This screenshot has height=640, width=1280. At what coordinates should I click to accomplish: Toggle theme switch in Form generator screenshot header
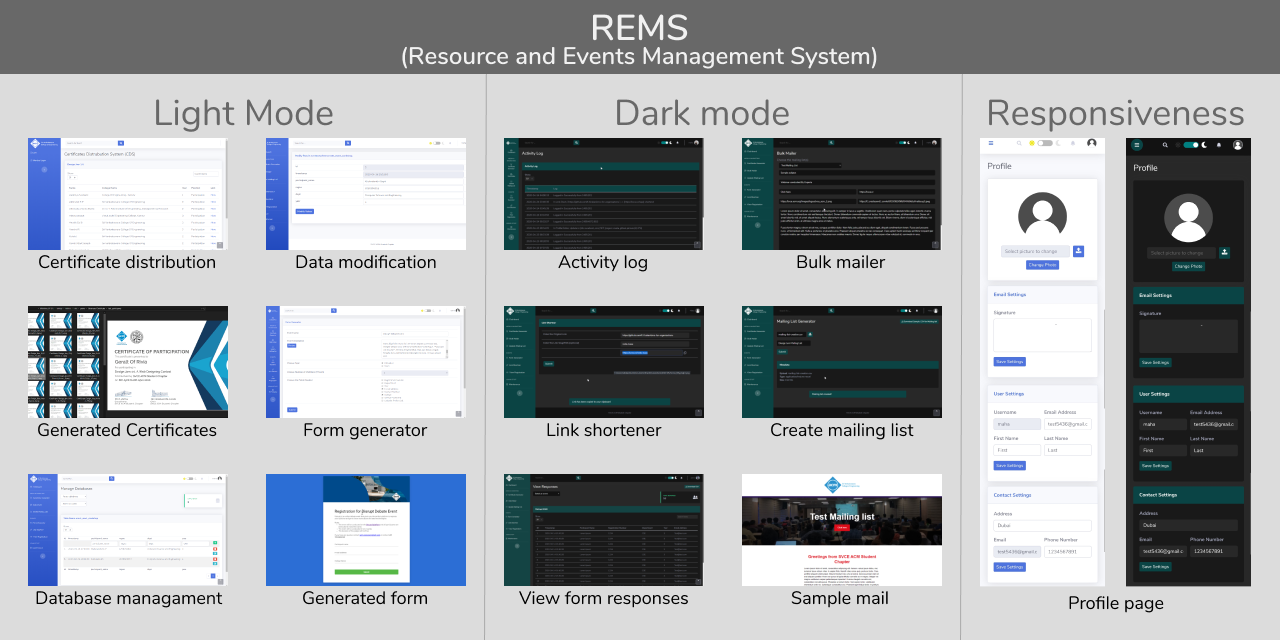point(428,311)
